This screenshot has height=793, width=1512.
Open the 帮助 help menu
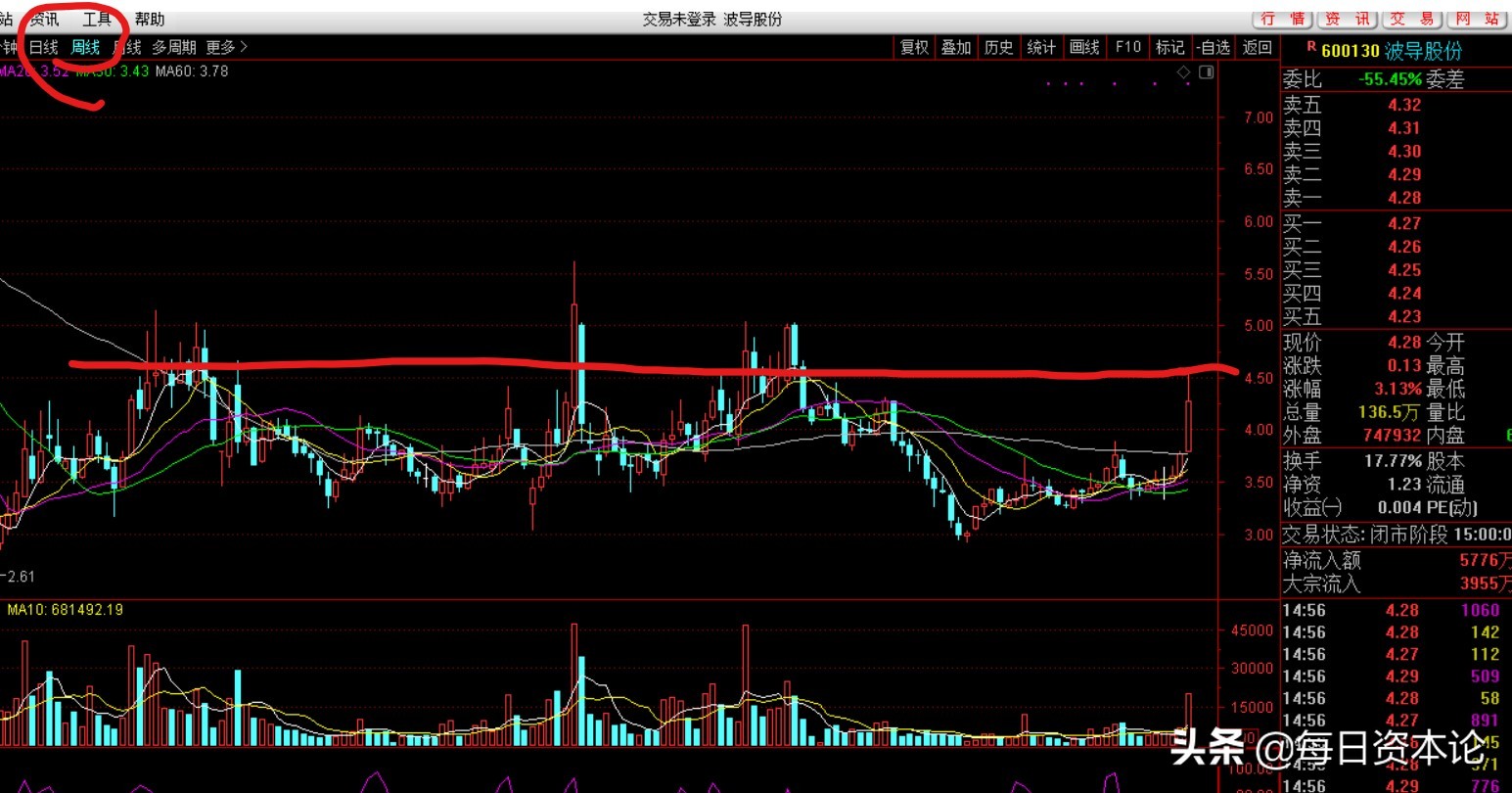(x=150, y=20)
